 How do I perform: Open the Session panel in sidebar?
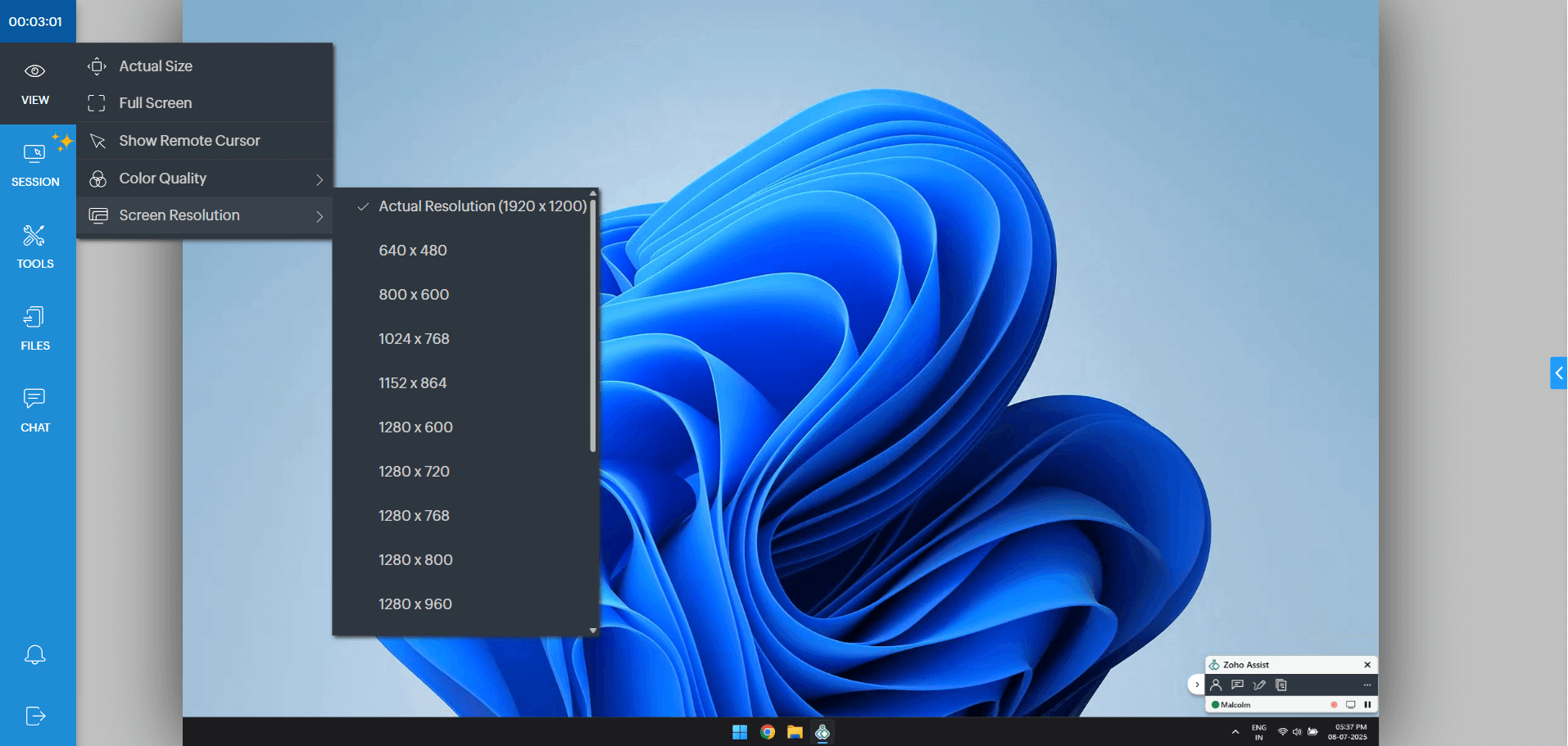tap(35, 164)
